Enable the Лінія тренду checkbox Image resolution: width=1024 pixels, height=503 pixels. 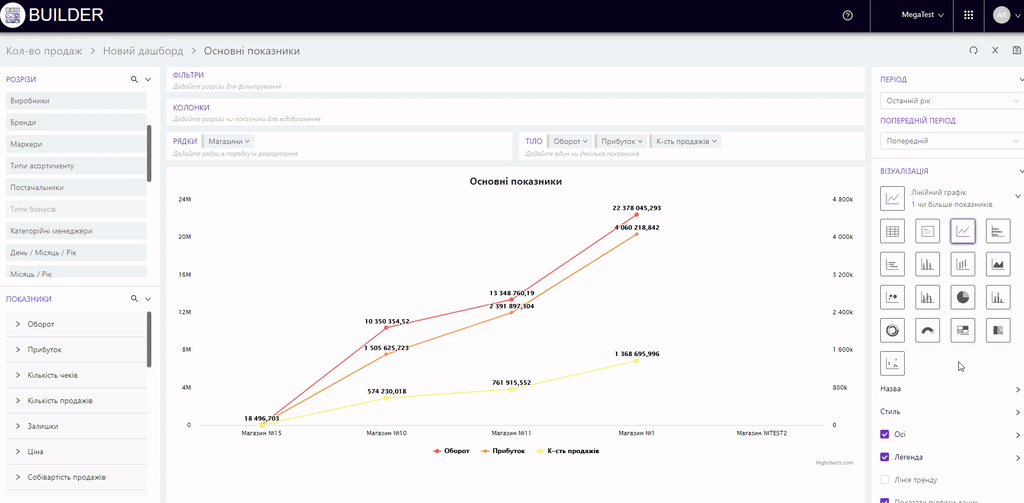click(x=885, y=480)
